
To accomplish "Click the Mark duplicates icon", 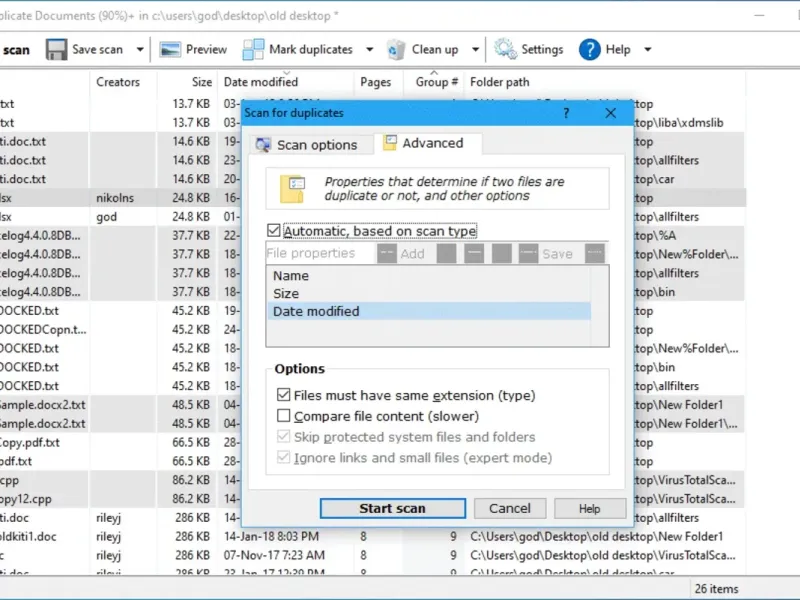I will coord(253,49).
